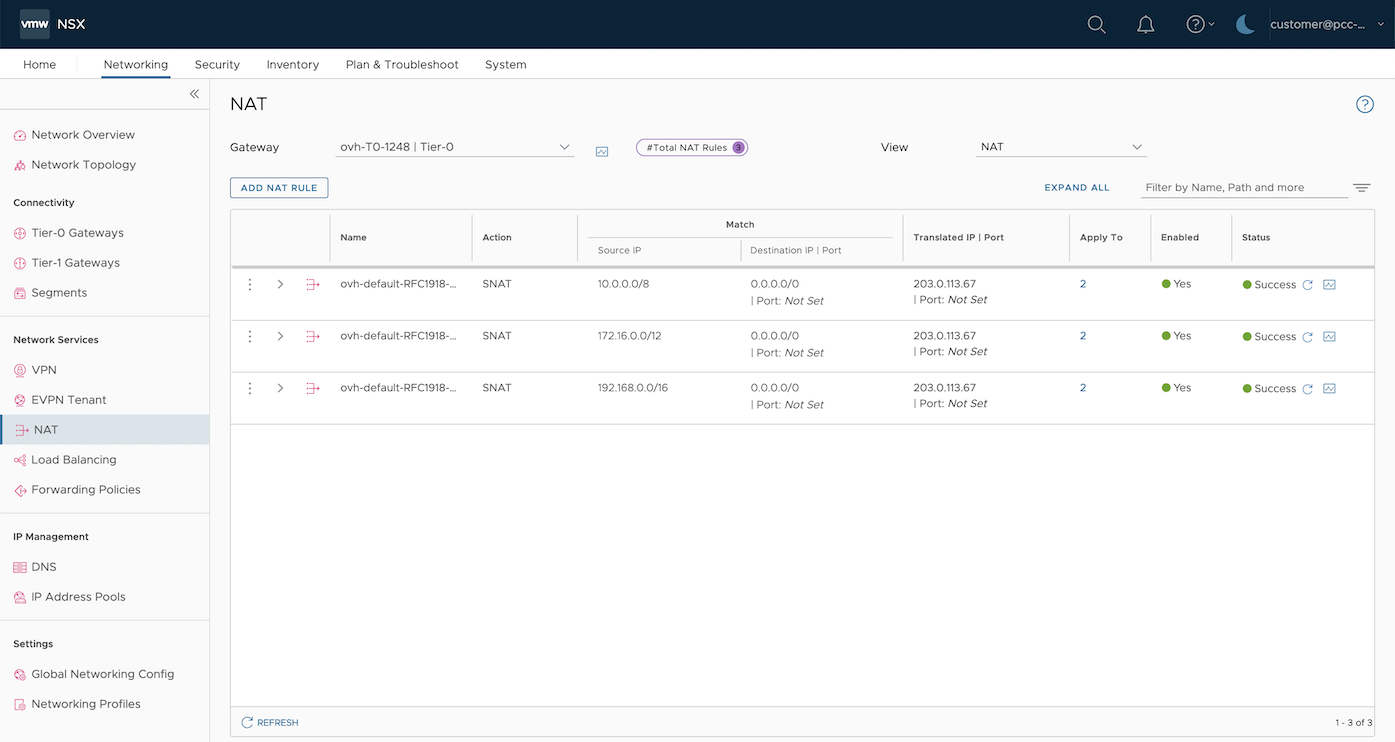Open the search magnifier in header
The image size is (1395, 742).
pos(1096,25)
